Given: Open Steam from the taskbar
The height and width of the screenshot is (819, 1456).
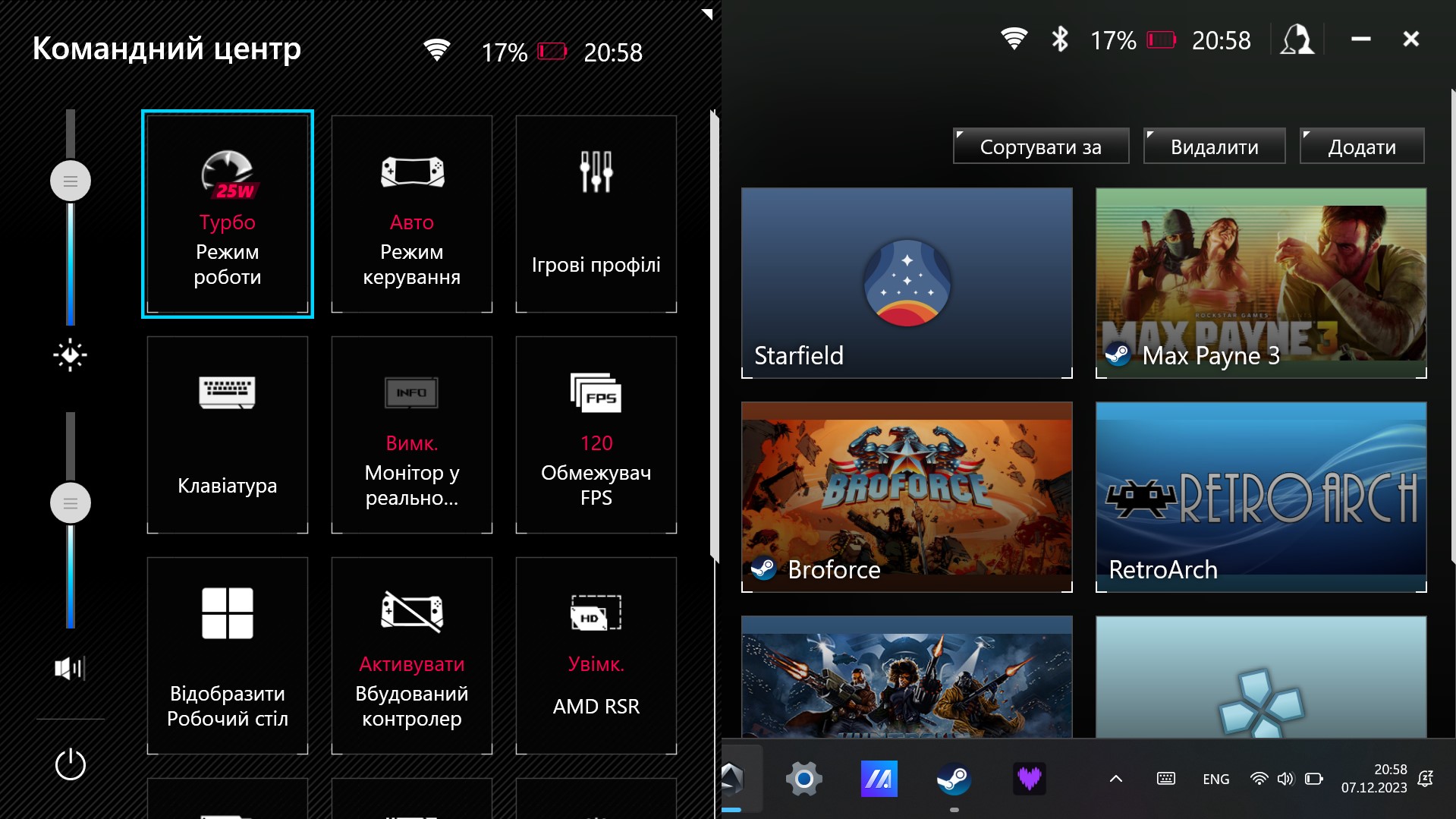Looking at the screenshot, I should click(x=954, y=779).
